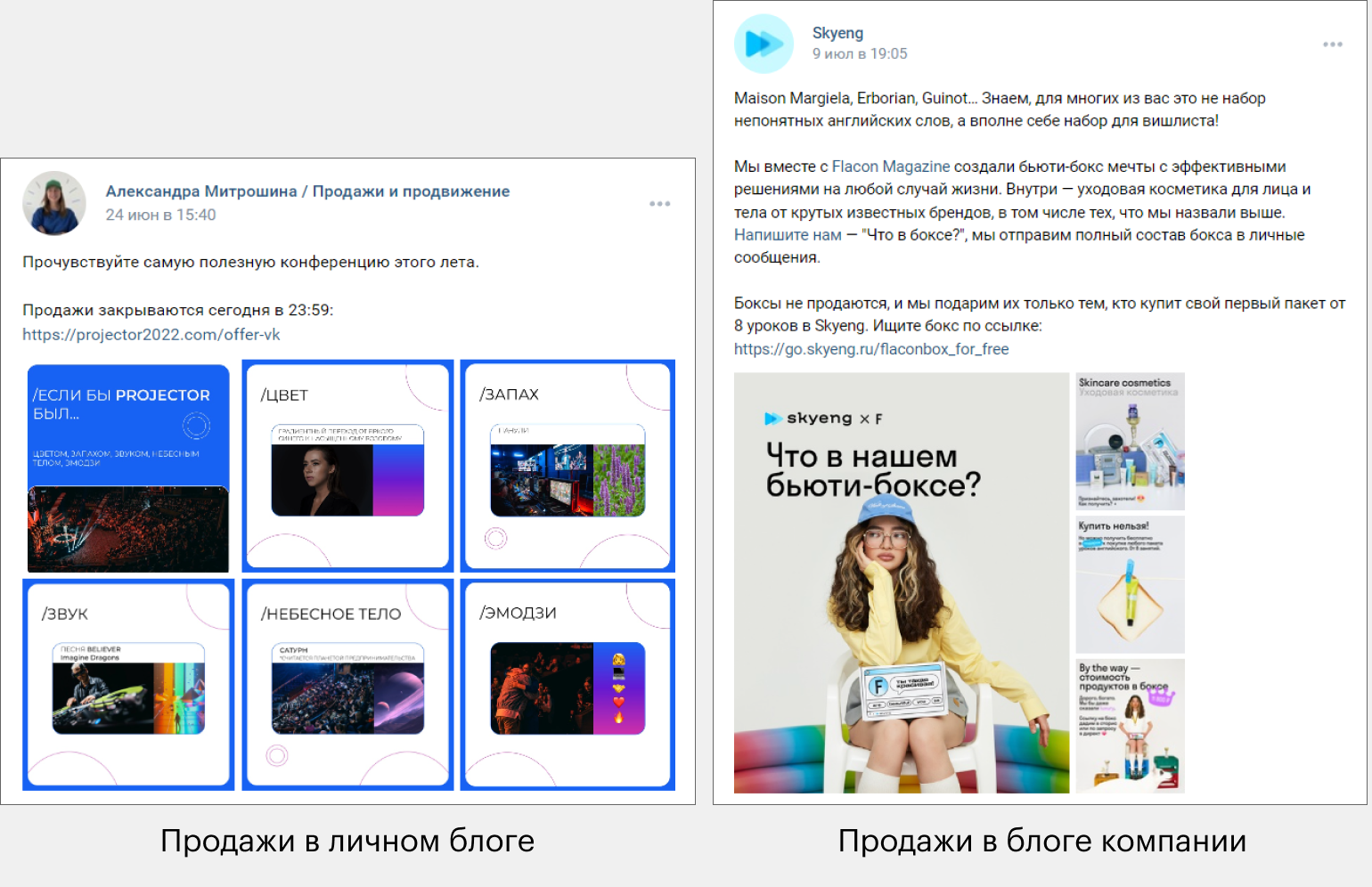
Task: Follow the projector2022.com/offer-vk link
Action: (x=151, y=335)
